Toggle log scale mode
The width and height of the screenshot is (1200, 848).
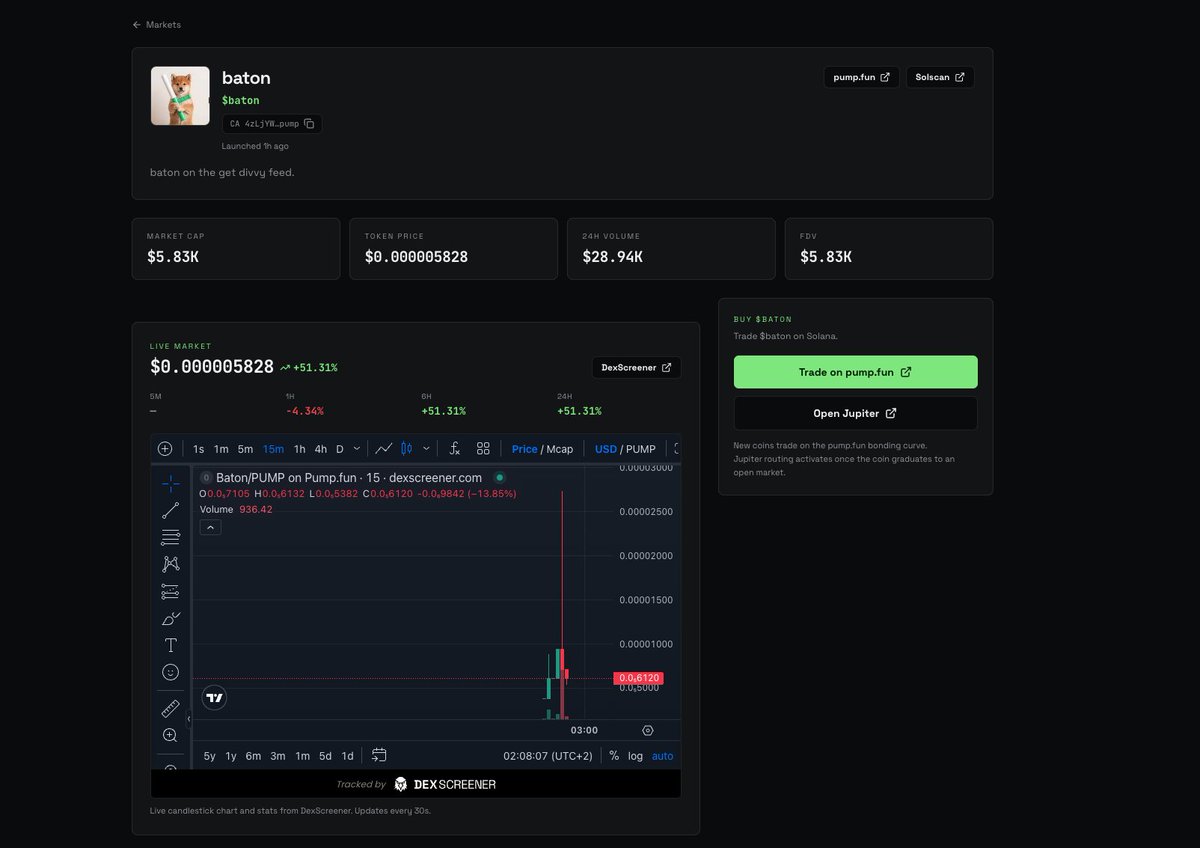click(635, 756)
